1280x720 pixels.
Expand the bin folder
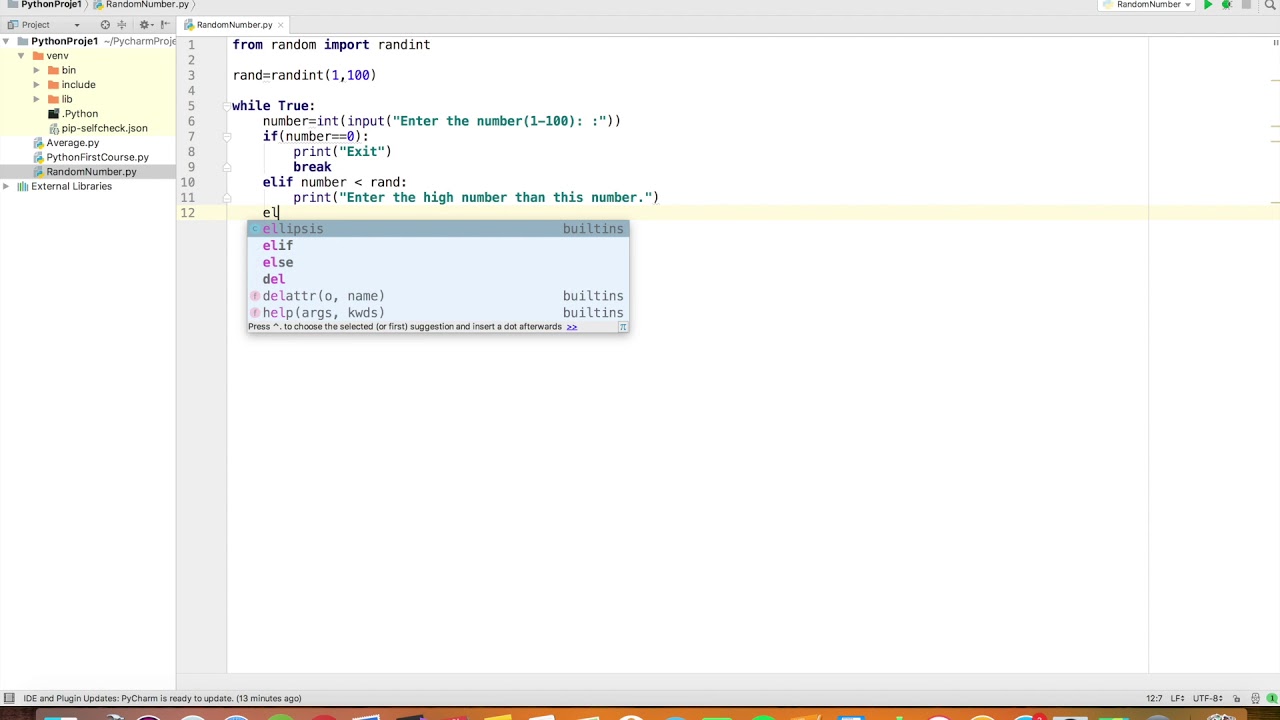[x=36, y=70]
